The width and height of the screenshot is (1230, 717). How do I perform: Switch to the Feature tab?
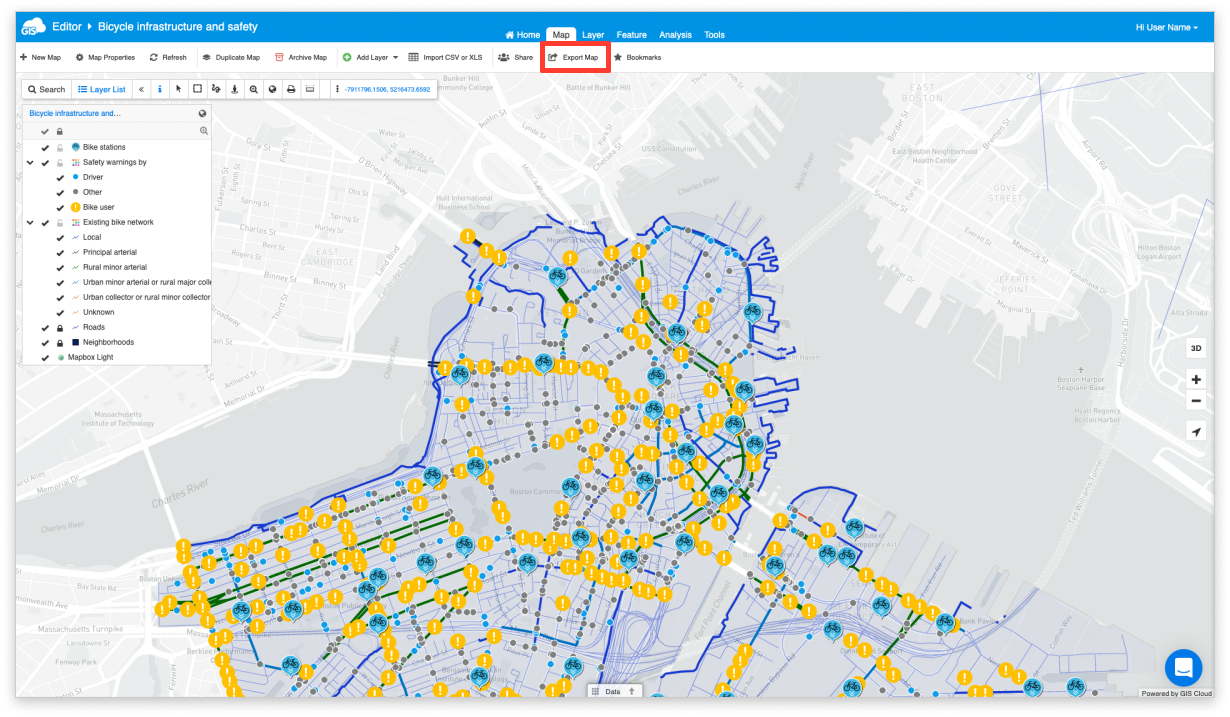(x=631, y=35)
